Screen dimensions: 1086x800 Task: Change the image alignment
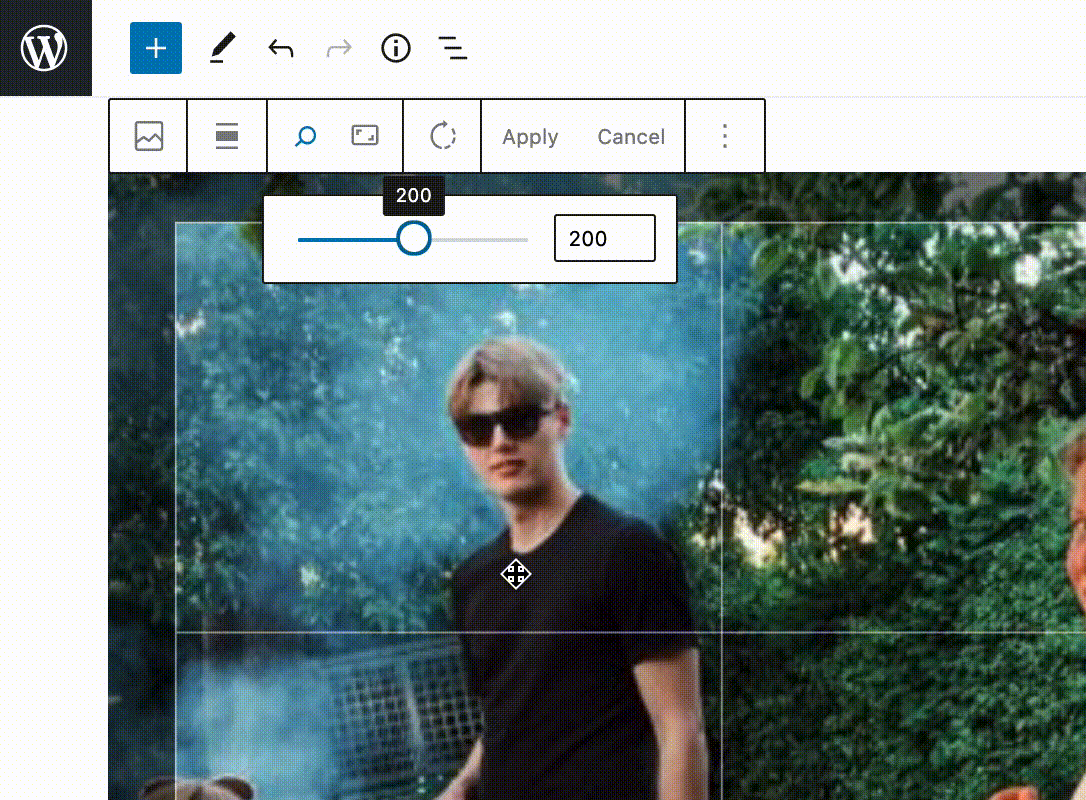(227, 136)
